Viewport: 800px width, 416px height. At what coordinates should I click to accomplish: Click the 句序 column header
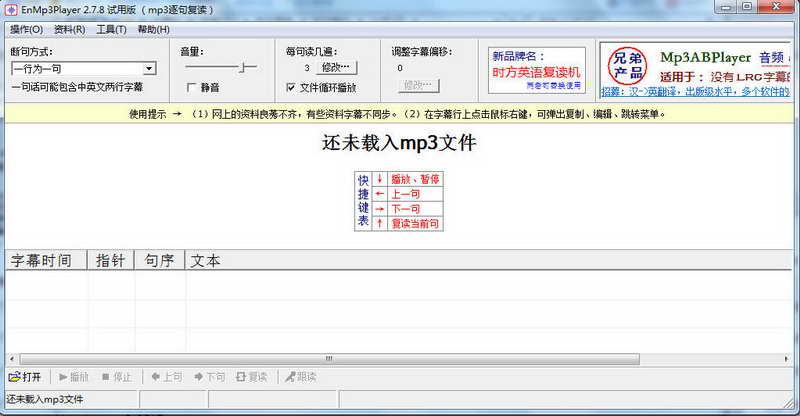[x=159, y=260]
